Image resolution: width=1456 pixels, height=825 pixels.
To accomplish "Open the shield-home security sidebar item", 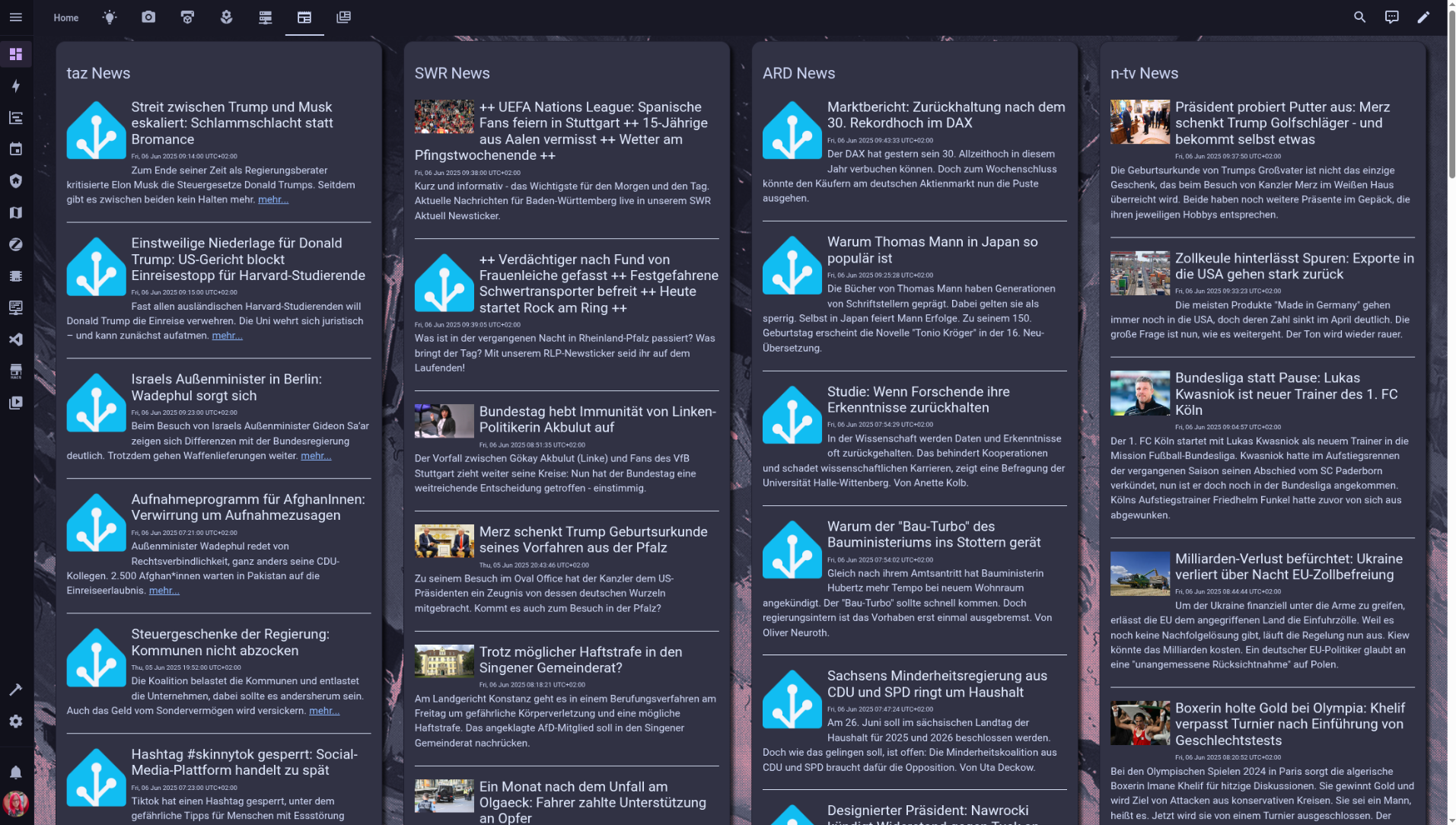I will [16, 181].
